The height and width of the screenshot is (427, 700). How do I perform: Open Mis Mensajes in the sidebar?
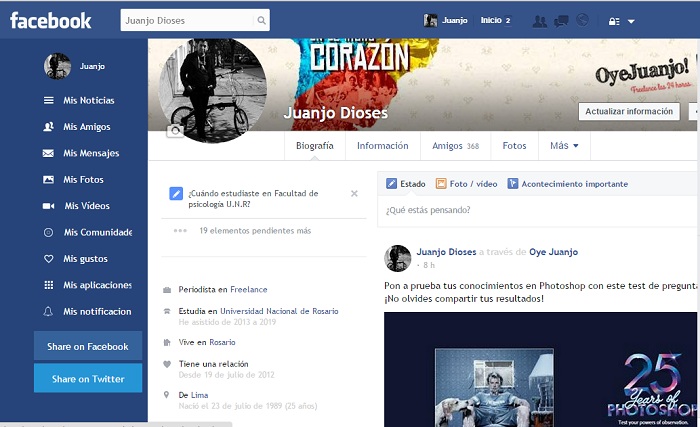(91, 153)
